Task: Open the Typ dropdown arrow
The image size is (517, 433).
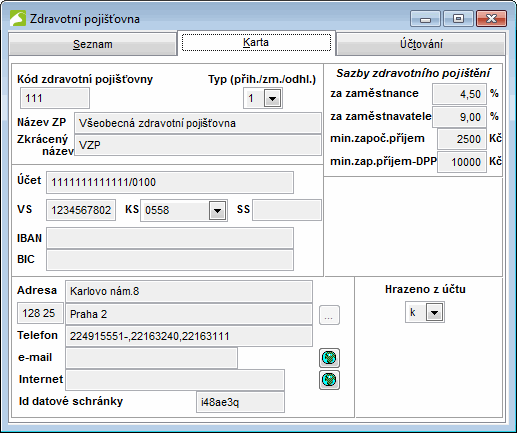Action: 272,98
